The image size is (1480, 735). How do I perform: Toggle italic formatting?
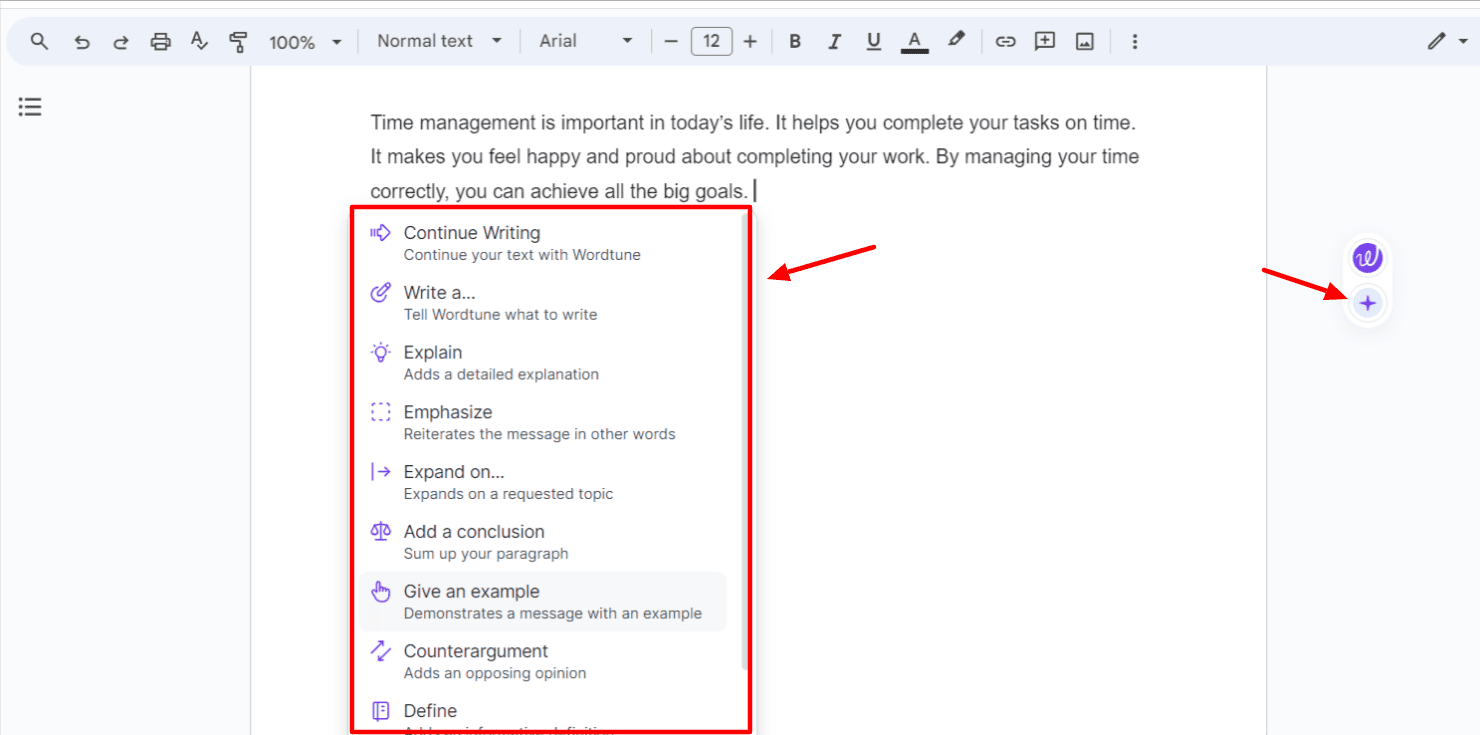click(834, 42)
